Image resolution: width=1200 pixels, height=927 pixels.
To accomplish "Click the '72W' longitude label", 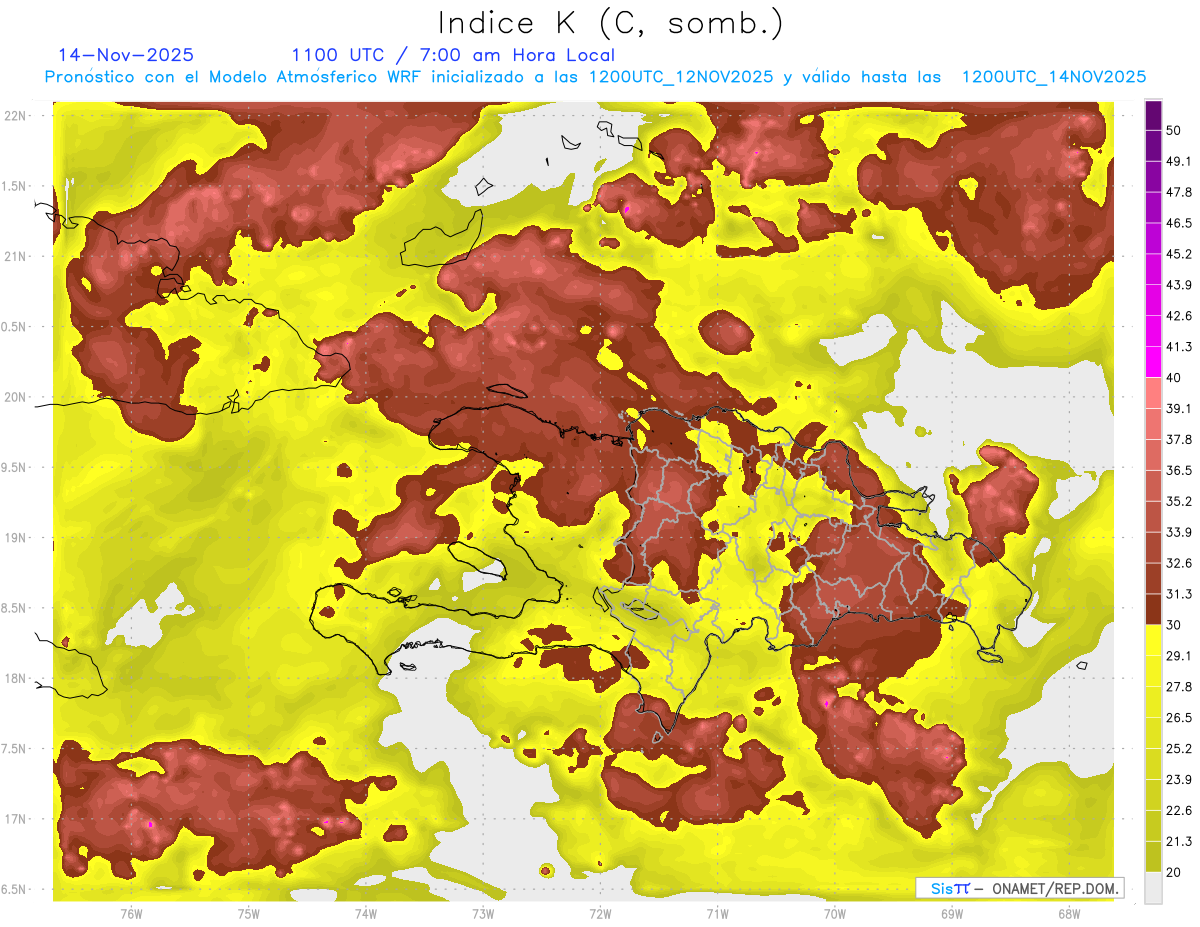I will coord(600,913).
